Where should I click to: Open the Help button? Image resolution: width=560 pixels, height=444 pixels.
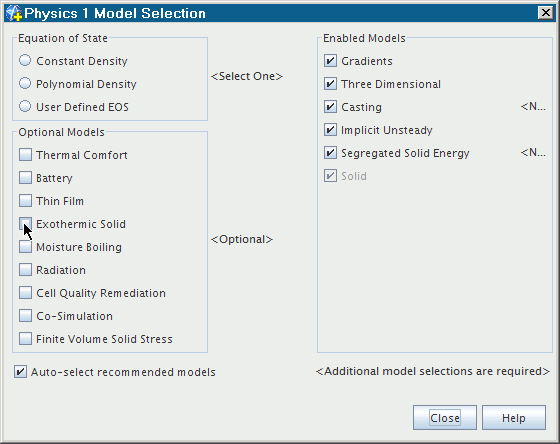tap(514, 418)
